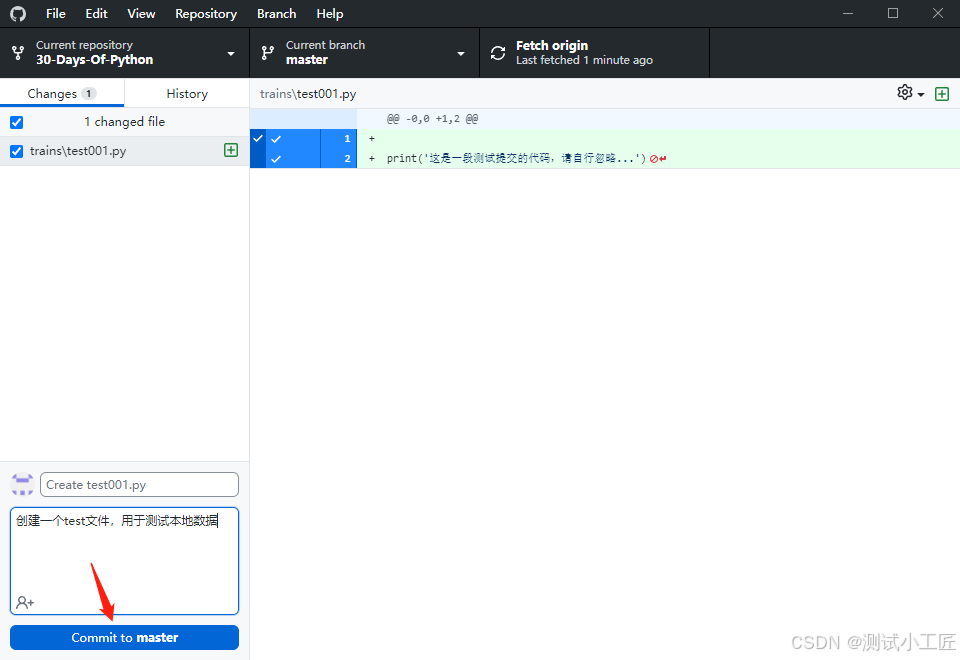Expand the Current branch dropdown
Viewport: 960px width, 660px height.
[460, 53]
